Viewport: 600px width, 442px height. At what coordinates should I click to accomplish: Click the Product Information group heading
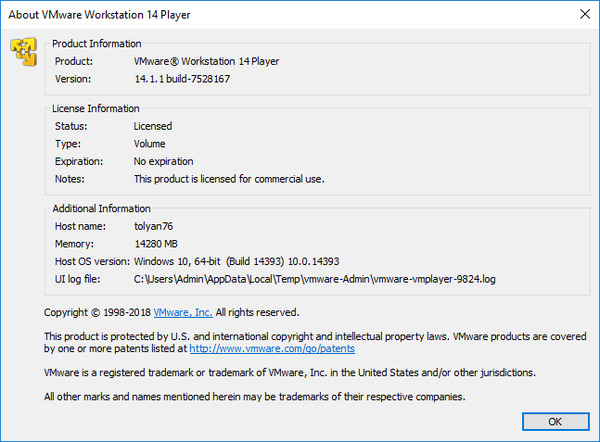[x=97, y=44]
